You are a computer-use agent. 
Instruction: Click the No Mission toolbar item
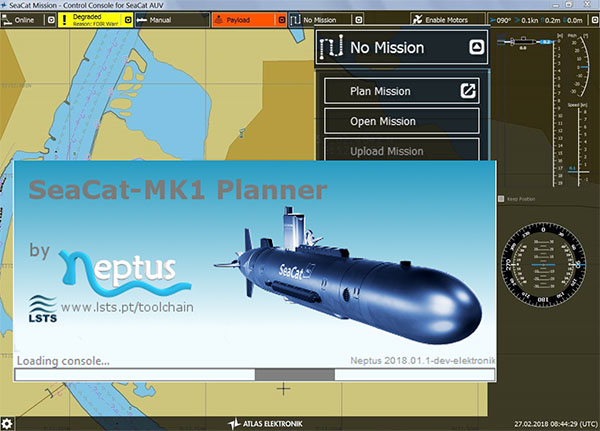tap(326, 20)
